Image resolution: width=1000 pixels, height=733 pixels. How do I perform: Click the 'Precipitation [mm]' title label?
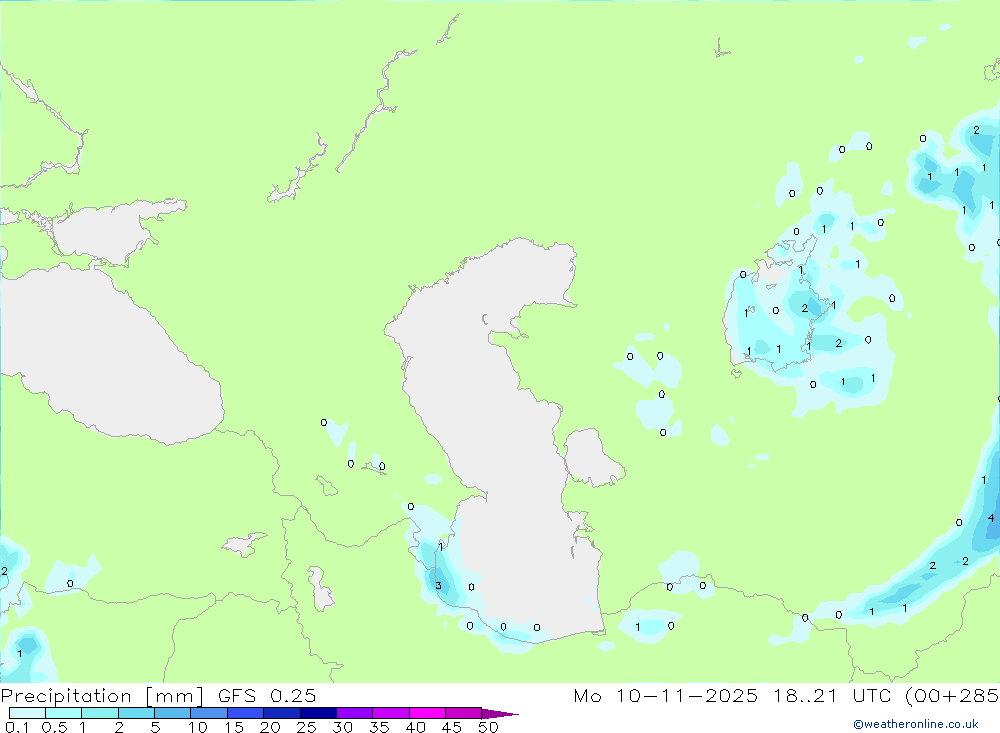pyautogui.click(x=102, y=696)
